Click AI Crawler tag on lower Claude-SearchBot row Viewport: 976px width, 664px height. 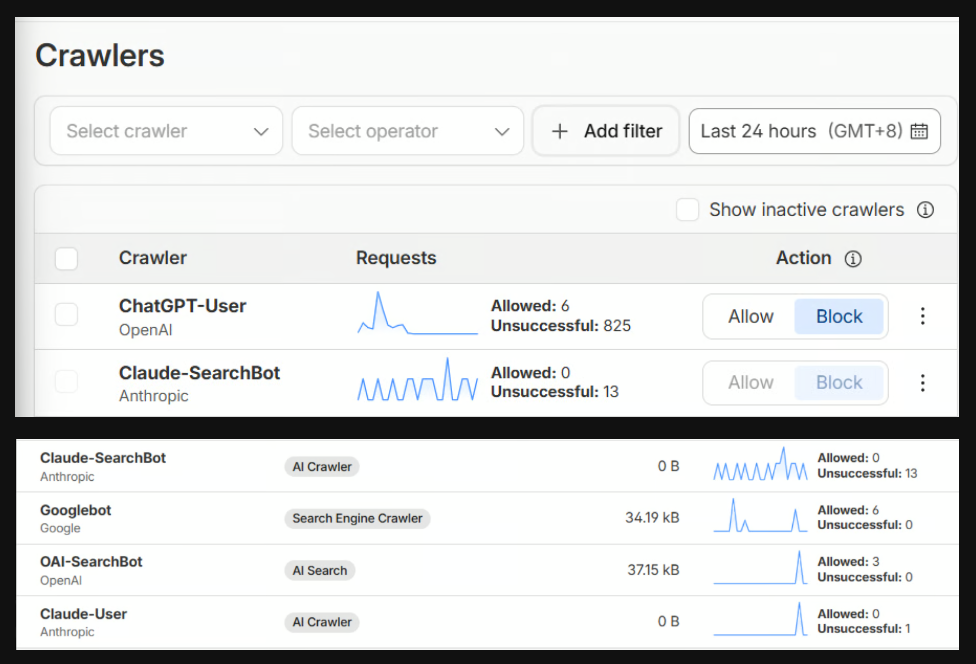tap(322, 467)
